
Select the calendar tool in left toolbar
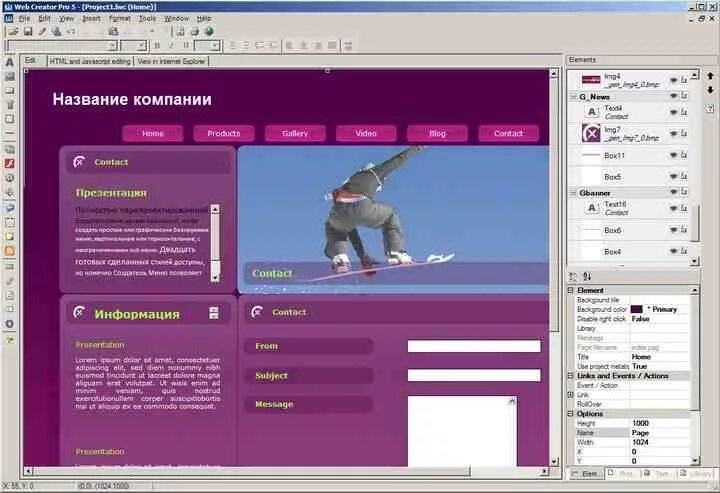click(10, 222)
